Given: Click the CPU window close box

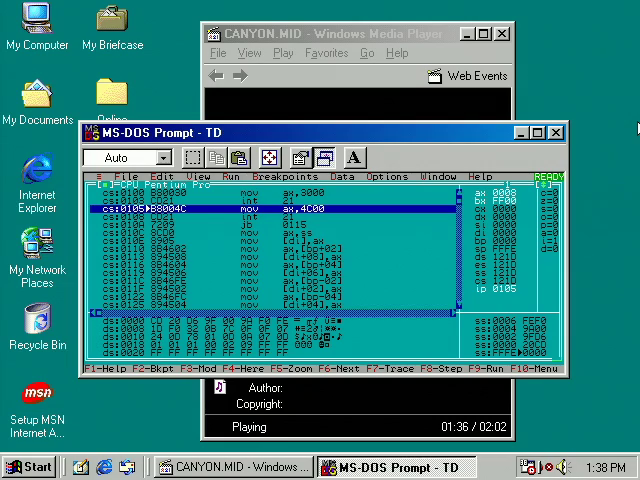Looking at the screenshot, I should 106,185.
